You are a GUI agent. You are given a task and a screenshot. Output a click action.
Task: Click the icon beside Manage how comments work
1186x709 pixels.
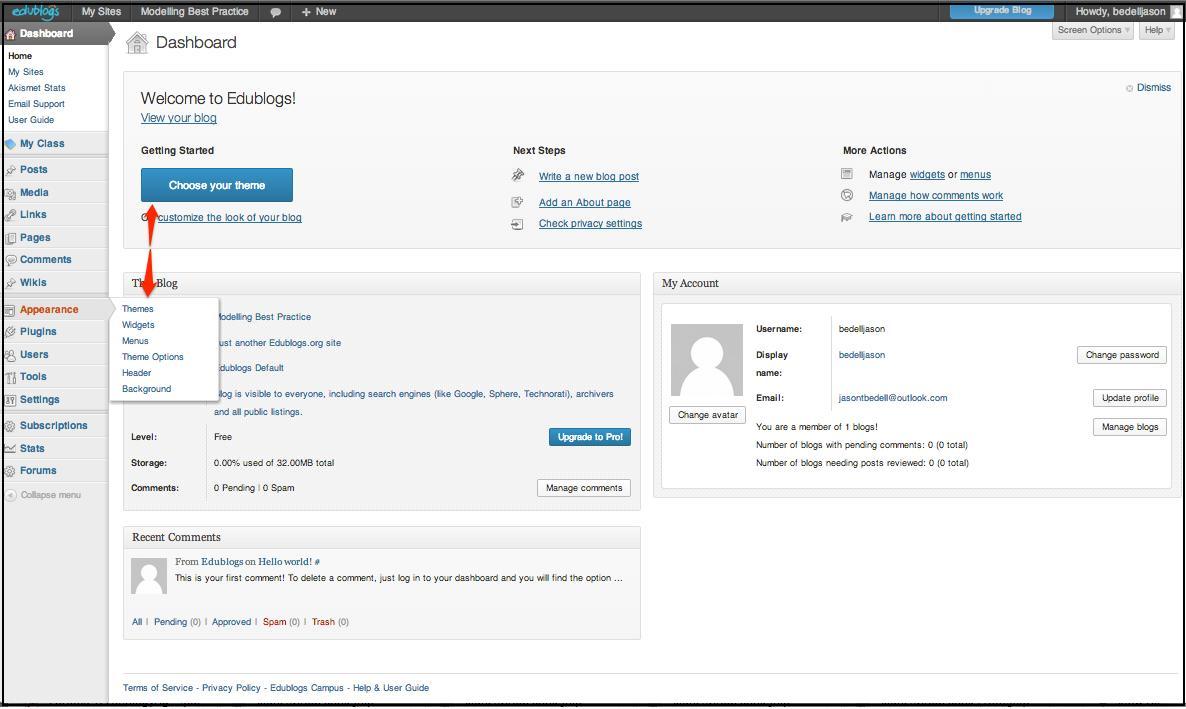pos(847,195)
